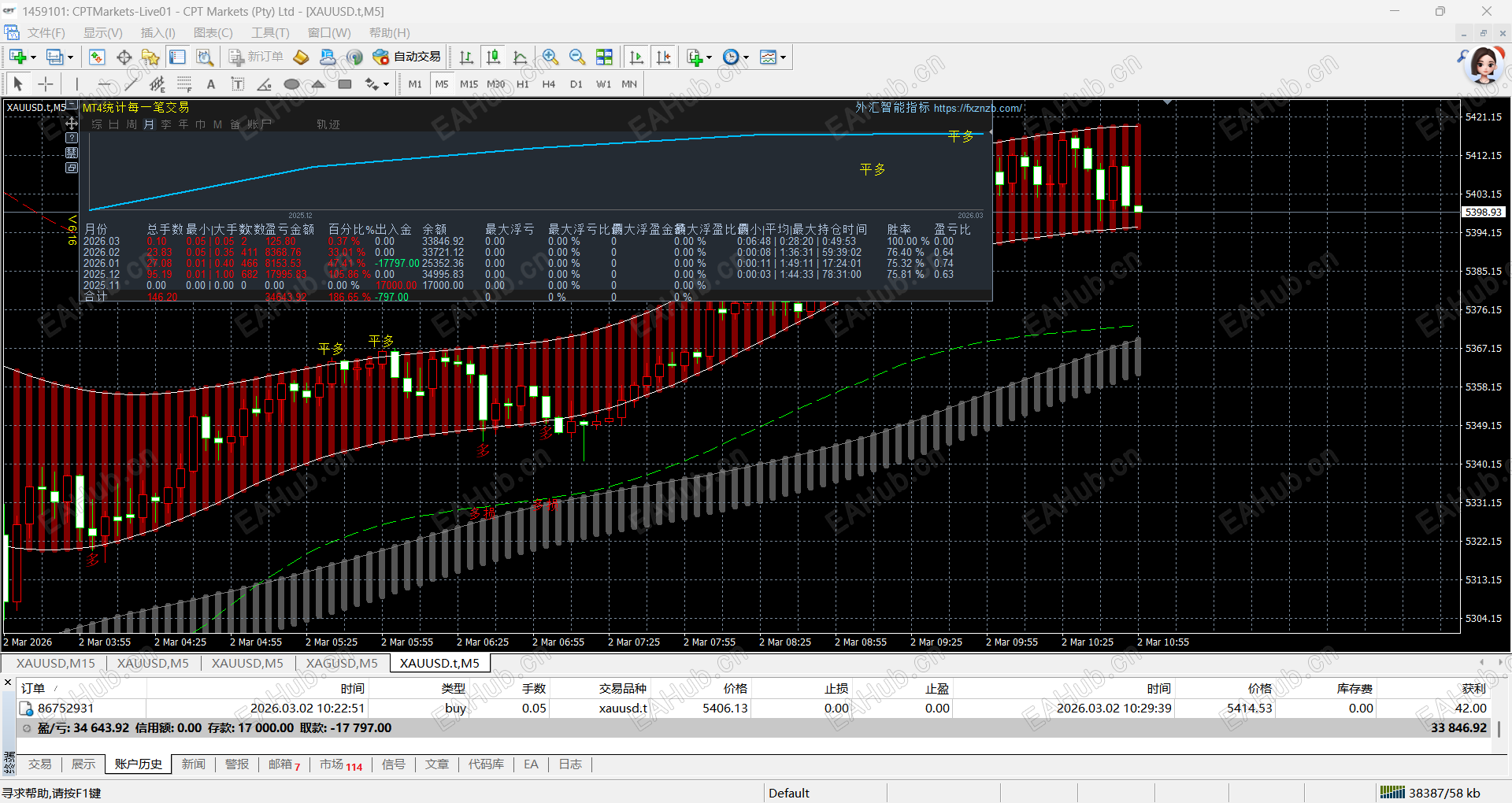Toggle the 自动交易 auto trading button

pyautogui.click(x=407, y=57)
